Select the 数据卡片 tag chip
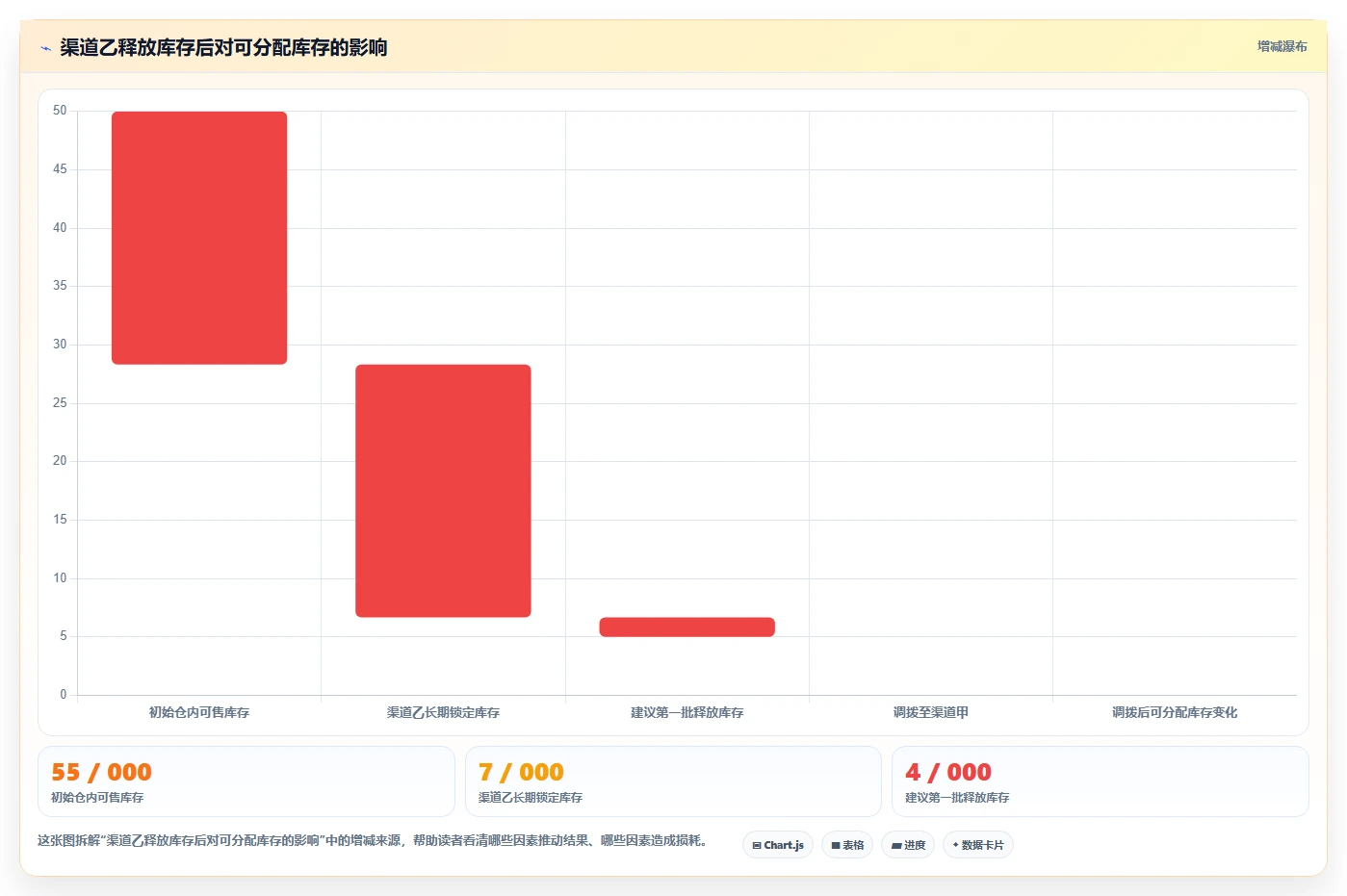Viewport: 1347px width, 896px height. click(x=978, y=845)
